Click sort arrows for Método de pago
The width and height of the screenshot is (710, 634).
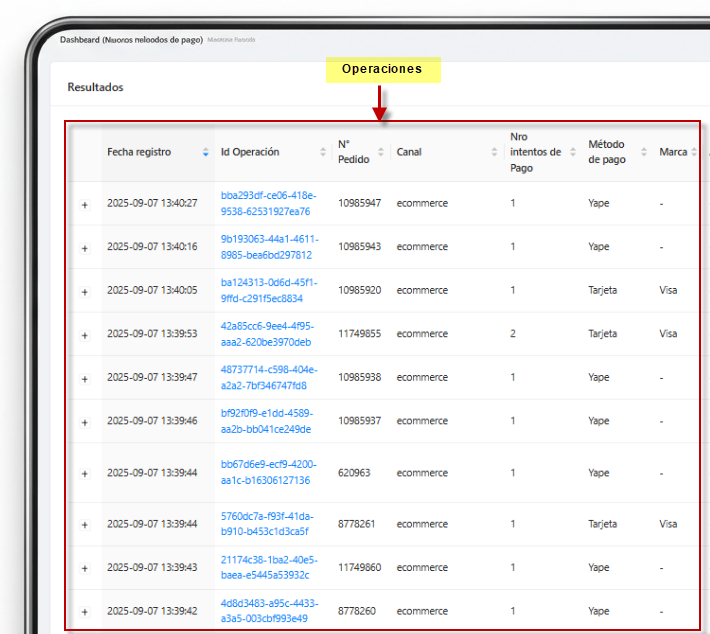point(644,153)
